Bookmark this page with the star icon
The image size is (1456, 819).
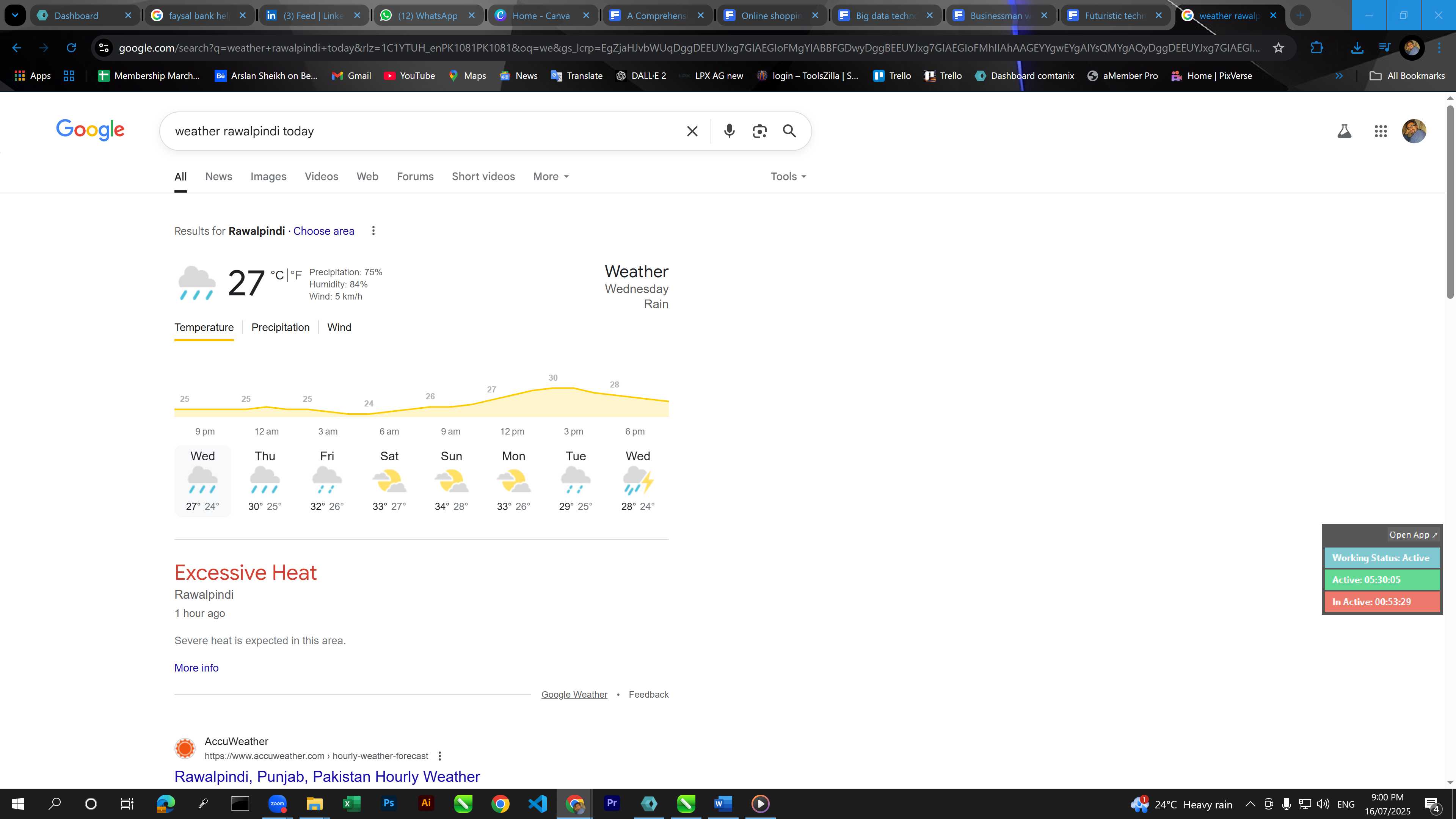point(1279,48)
